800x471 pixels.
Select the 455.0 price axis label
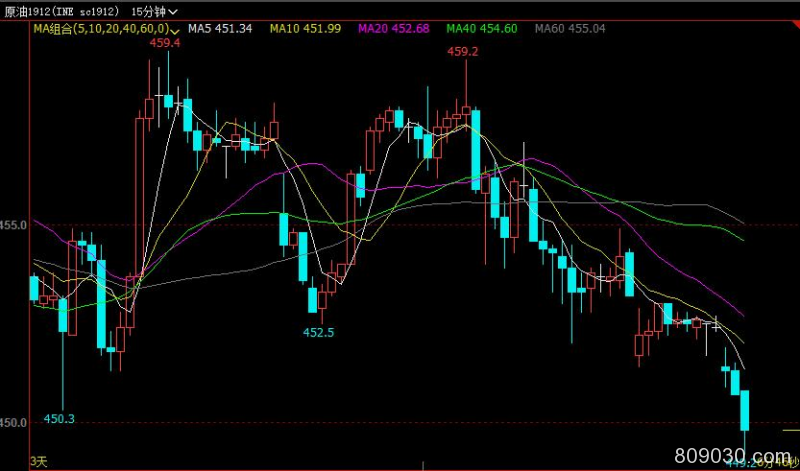14,225
